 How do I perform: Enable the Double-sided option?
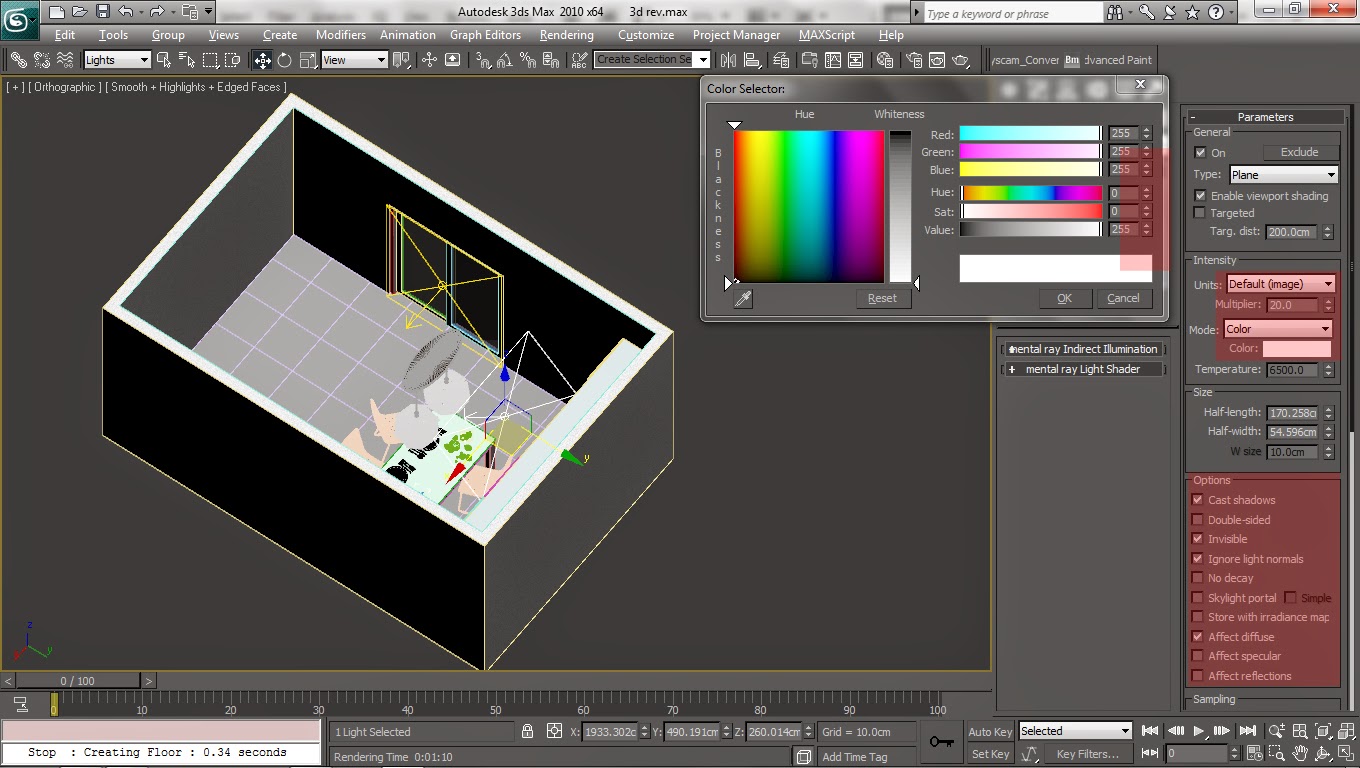point(1198,520)
